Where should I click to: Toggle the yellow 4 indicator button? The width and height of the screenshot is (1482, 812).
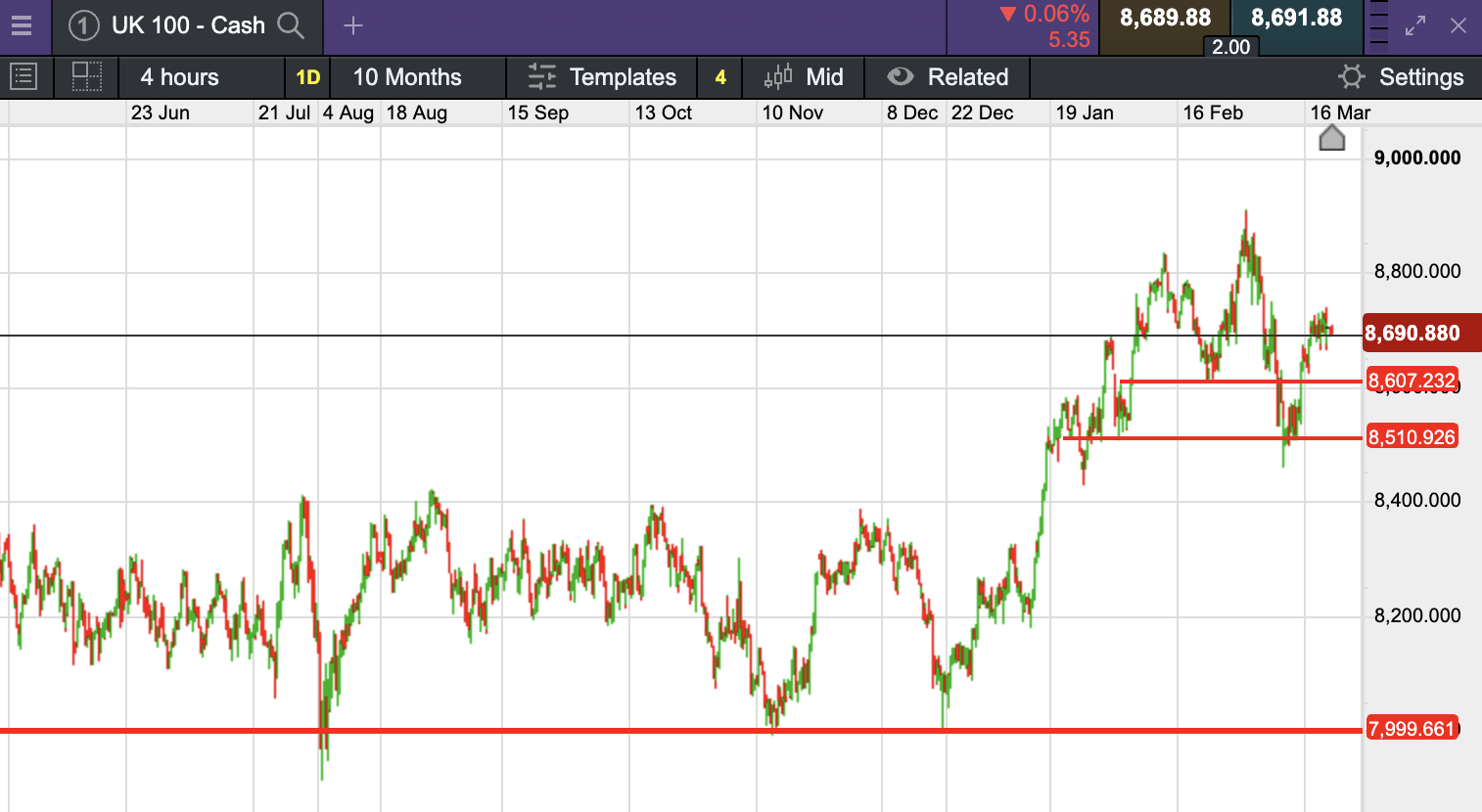tap(720, 77)
